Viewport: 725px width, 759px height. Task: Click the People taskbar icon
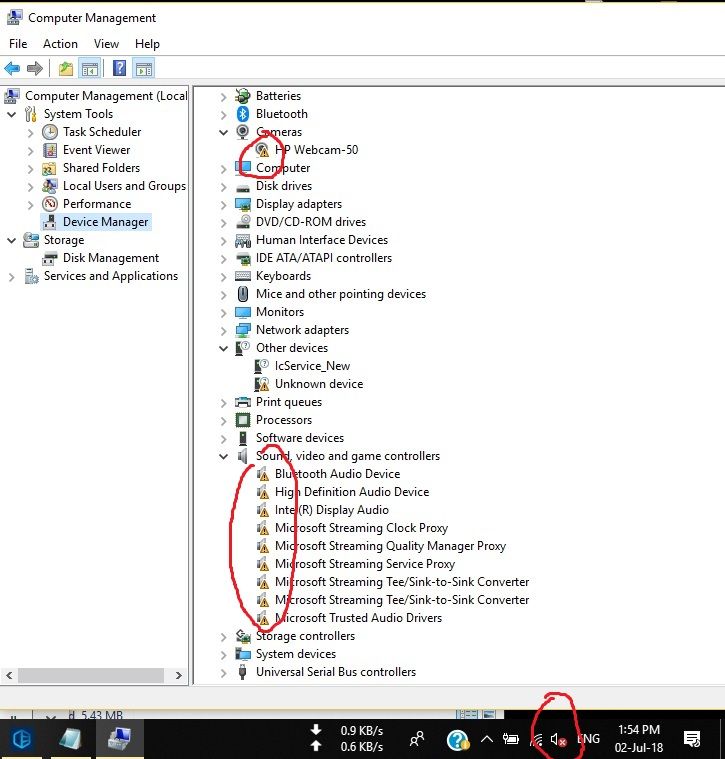pos(417,739)
